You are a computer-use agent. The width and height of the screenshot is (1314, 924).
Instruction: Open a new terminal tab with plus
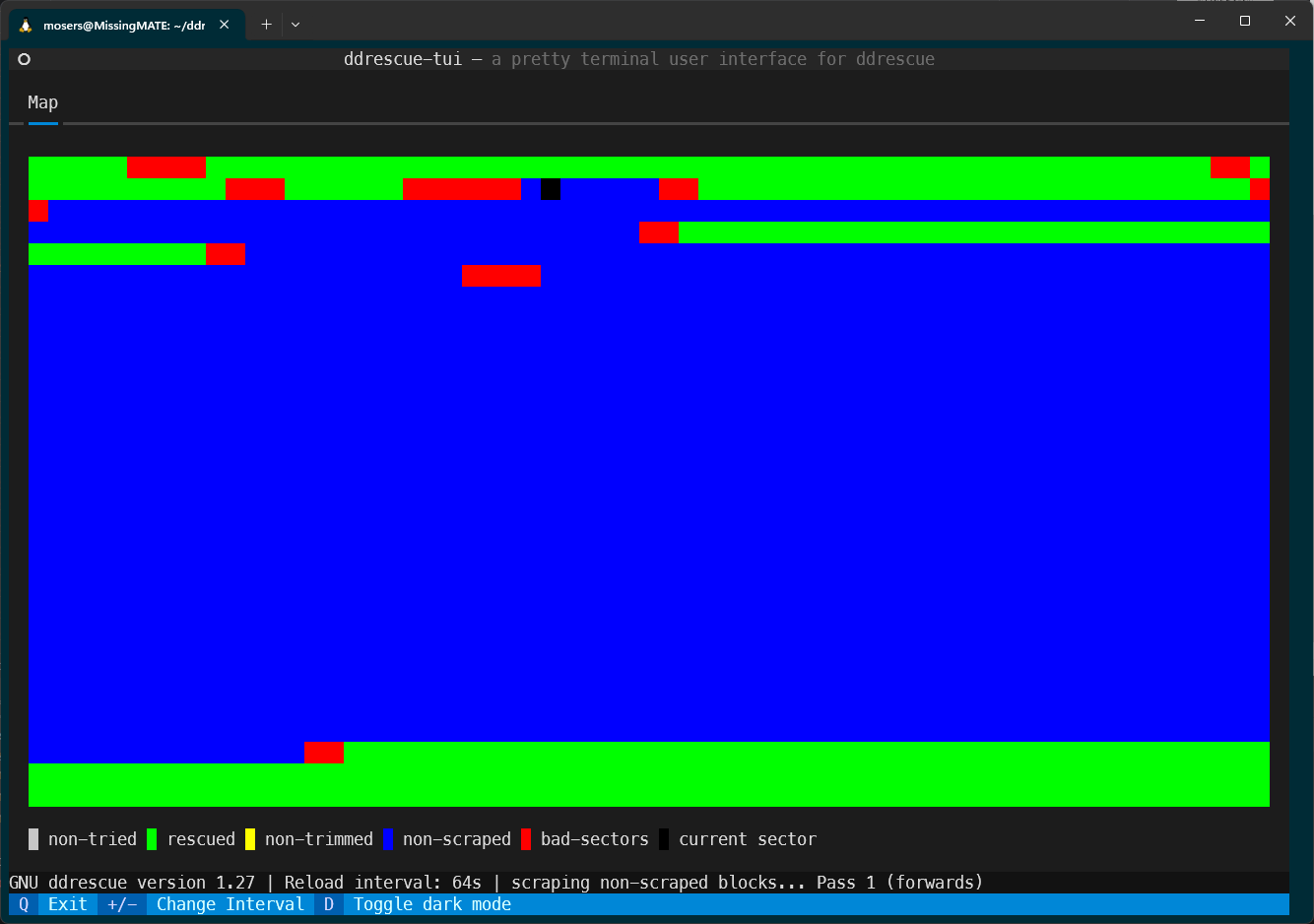[266, 25]
